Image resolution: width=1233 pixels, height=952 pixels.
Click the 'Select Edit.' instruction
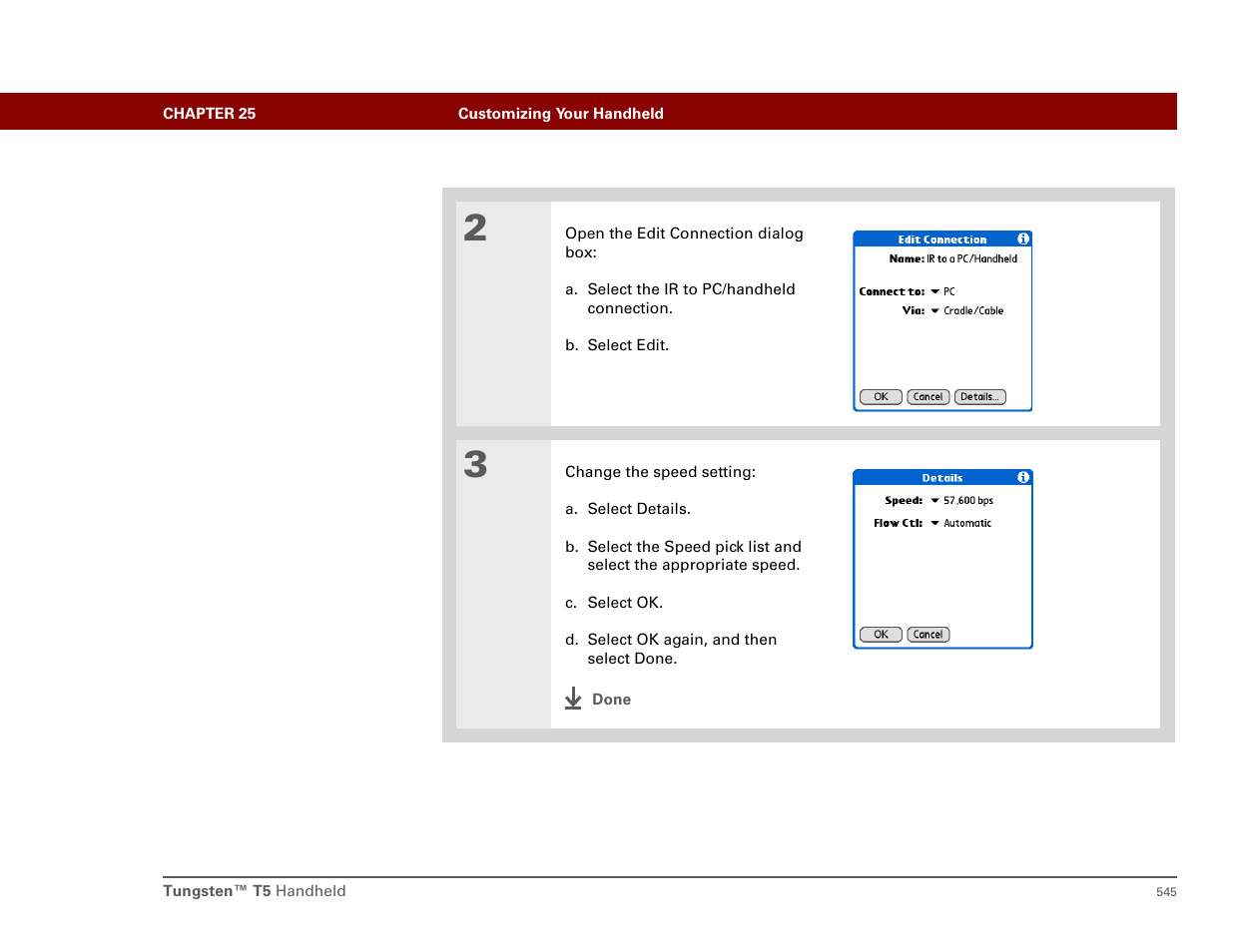[628, 345]
